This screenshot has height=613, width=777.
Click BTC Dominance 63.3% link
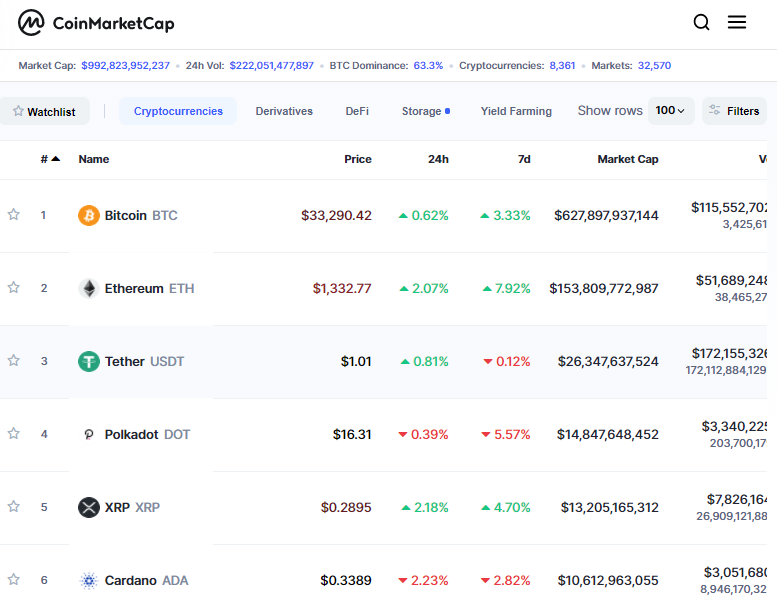coord(428,65)
